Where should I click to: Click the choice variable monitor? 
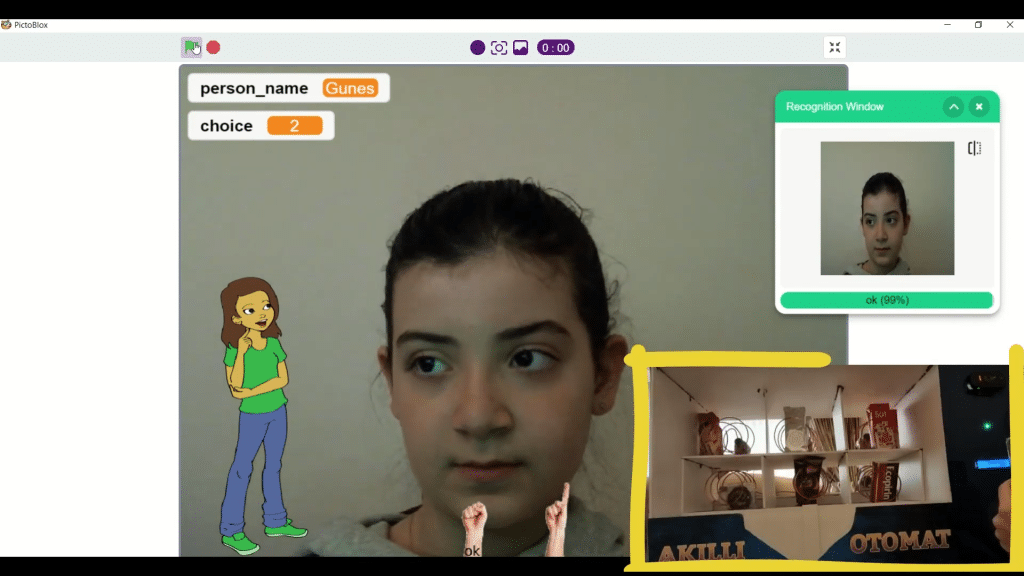[x=261, y=125]
